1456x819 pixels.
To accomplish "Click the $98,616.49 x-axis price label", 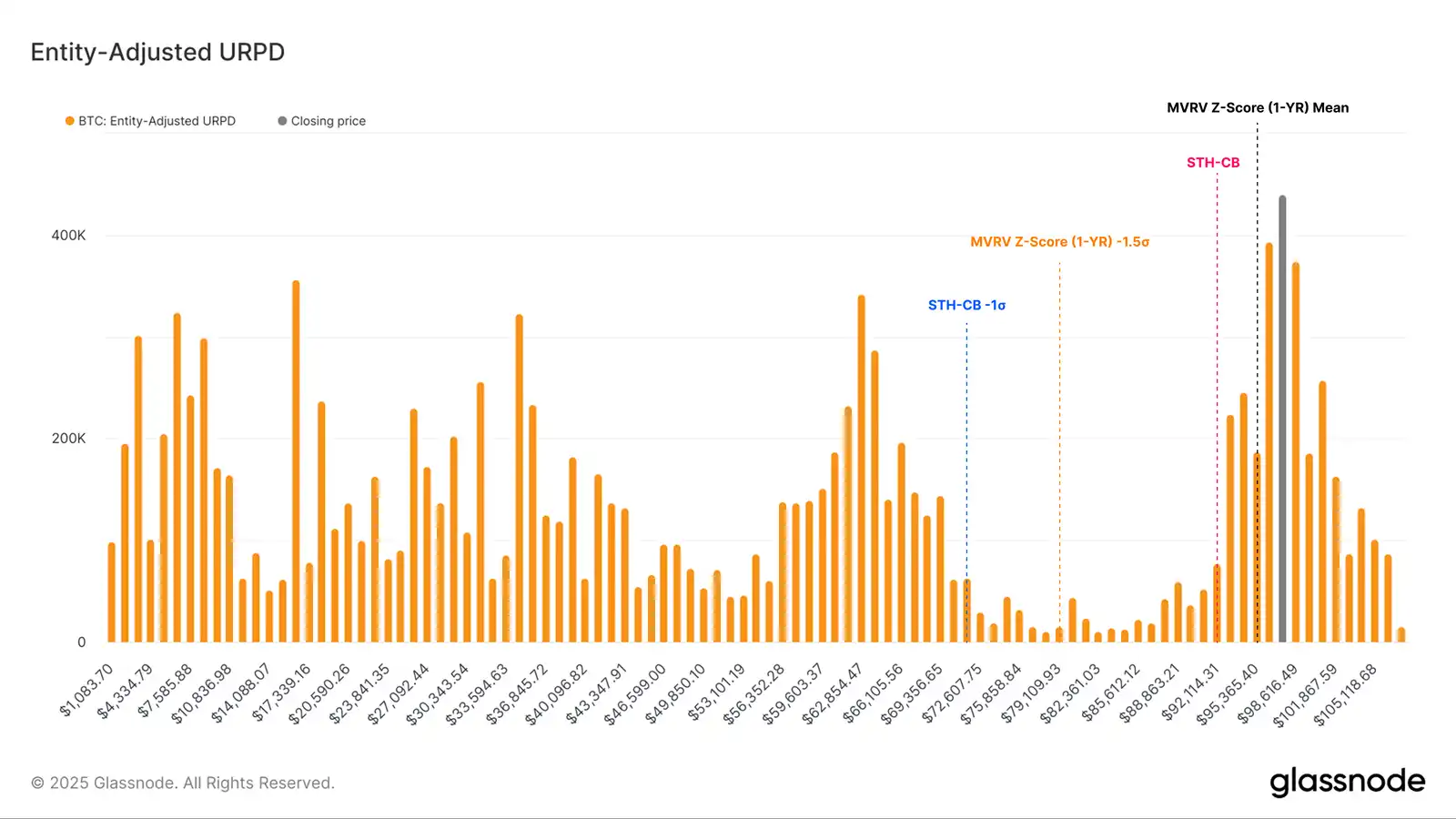I will tap(1267, 693).
